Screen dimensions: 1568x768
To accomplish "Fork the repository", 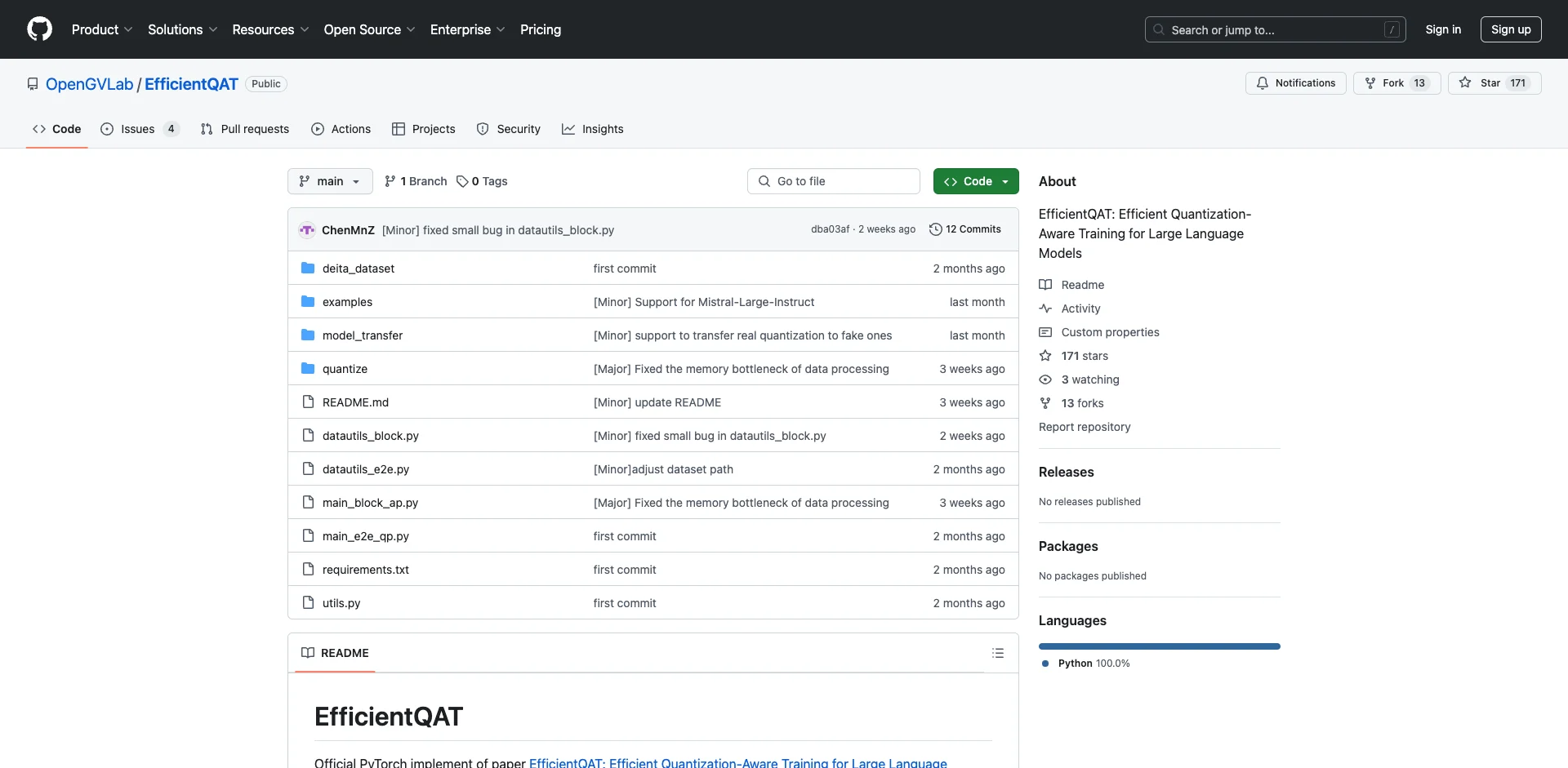I will [1396, 83].
